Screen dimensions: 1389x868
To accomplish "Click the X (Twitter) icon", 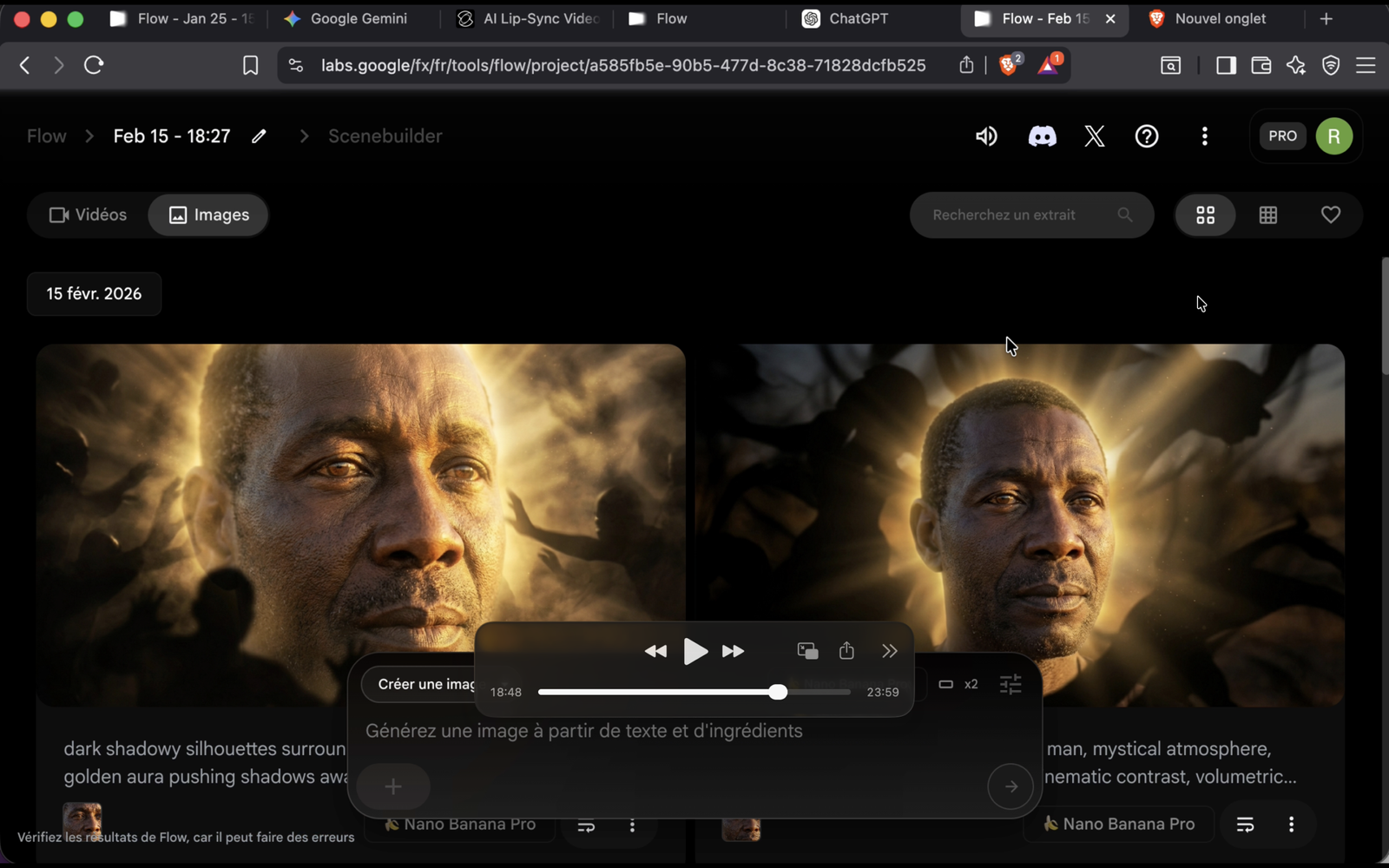I will pos(1094,136).
